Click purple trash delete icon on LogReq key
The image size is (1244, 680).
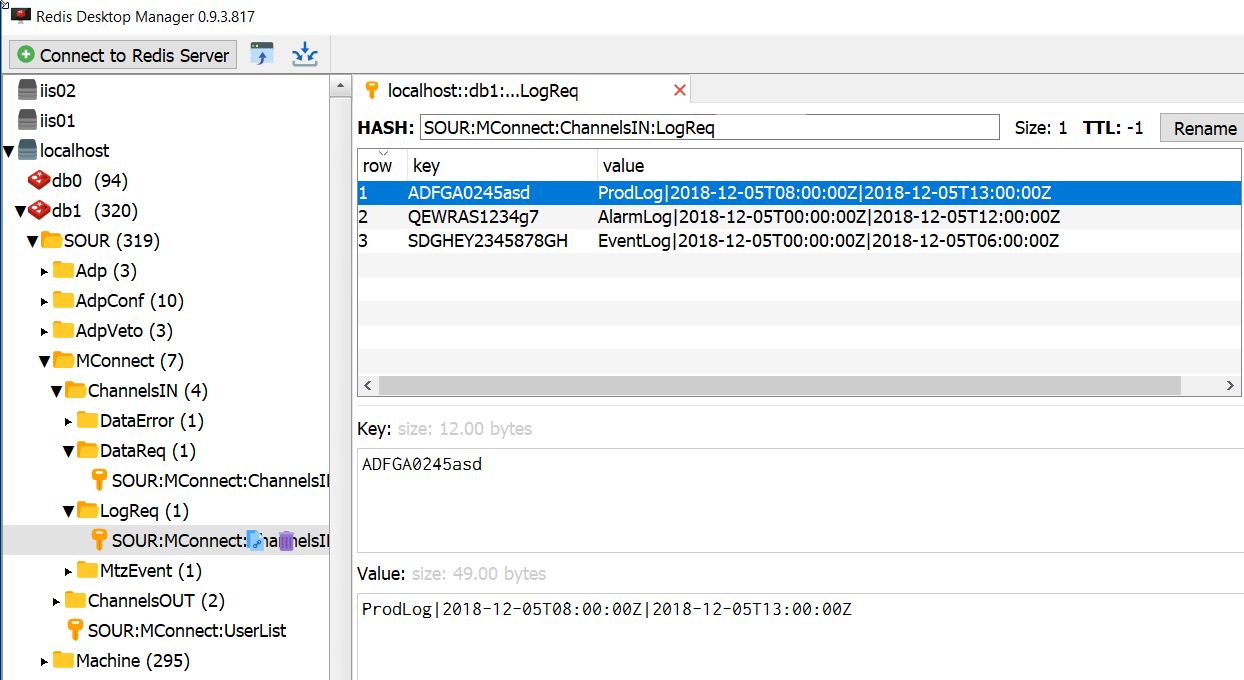tap(286, 541)
